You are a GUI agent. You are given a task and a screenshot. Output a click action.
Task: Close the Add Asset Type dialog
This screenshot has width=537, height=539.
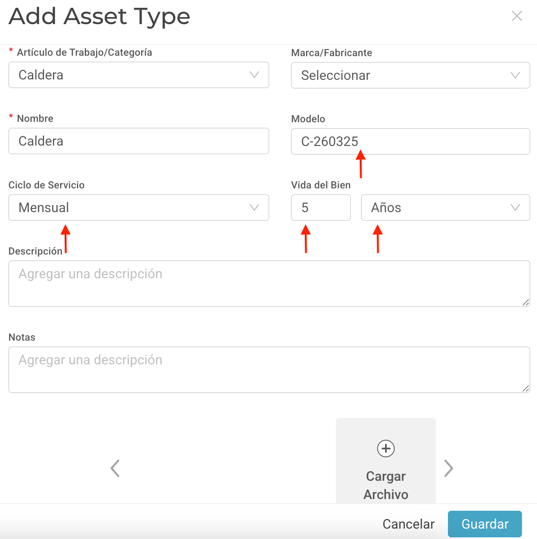tap(517, 16)
